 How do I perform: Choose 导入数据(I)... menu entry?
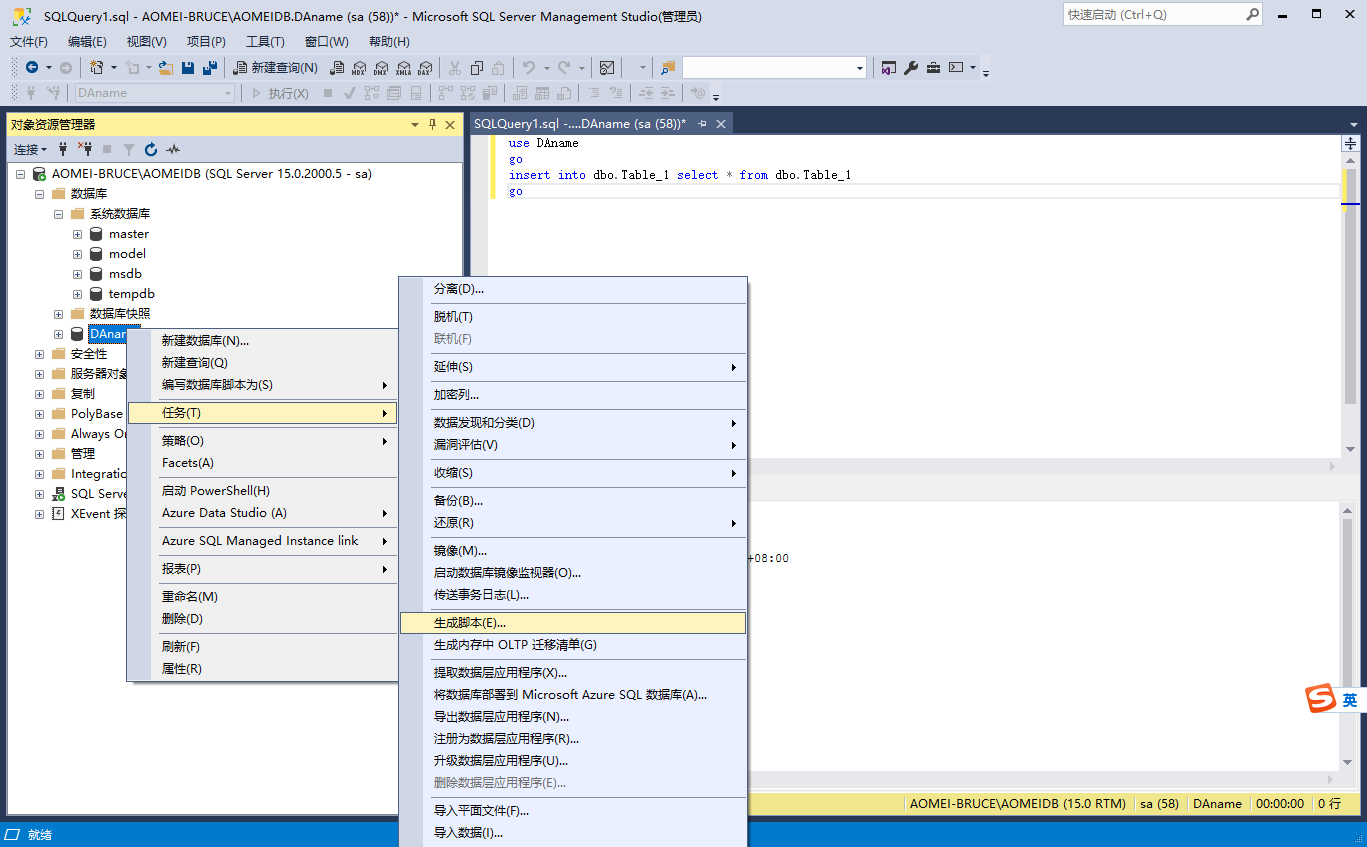[x=573, y=832]
